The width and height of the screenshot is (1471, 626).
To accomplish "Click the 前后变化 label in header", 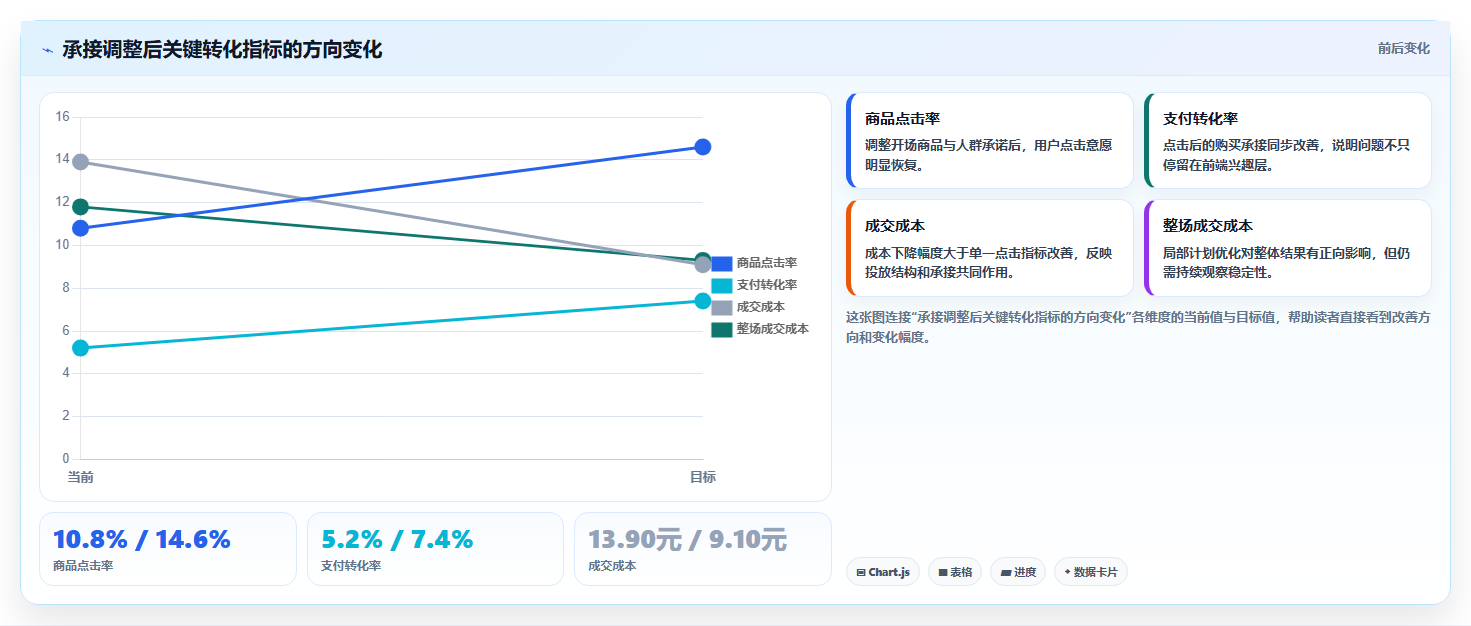I will click(1403, 48).
